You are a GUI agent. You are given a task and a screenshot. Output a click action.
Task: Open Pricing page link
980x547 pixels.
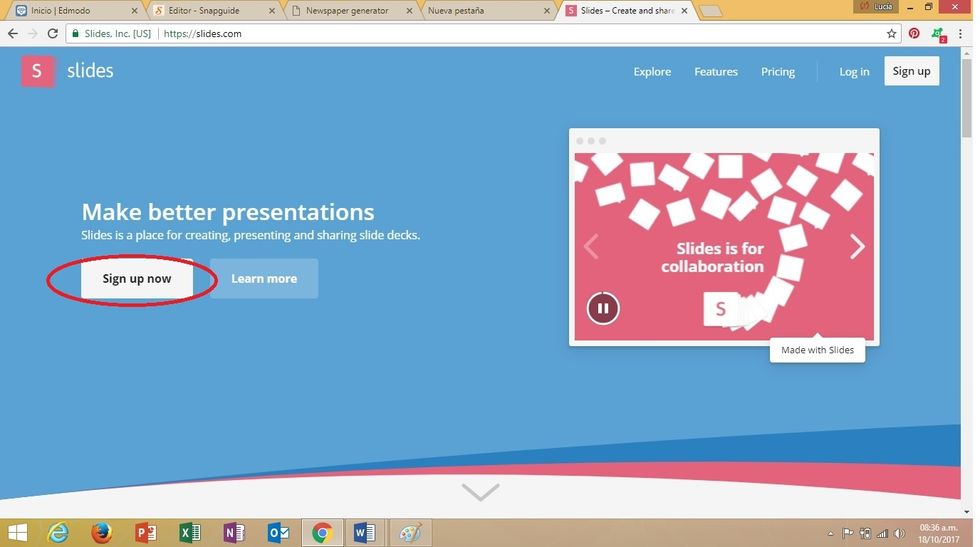click(x=778, y=71)
